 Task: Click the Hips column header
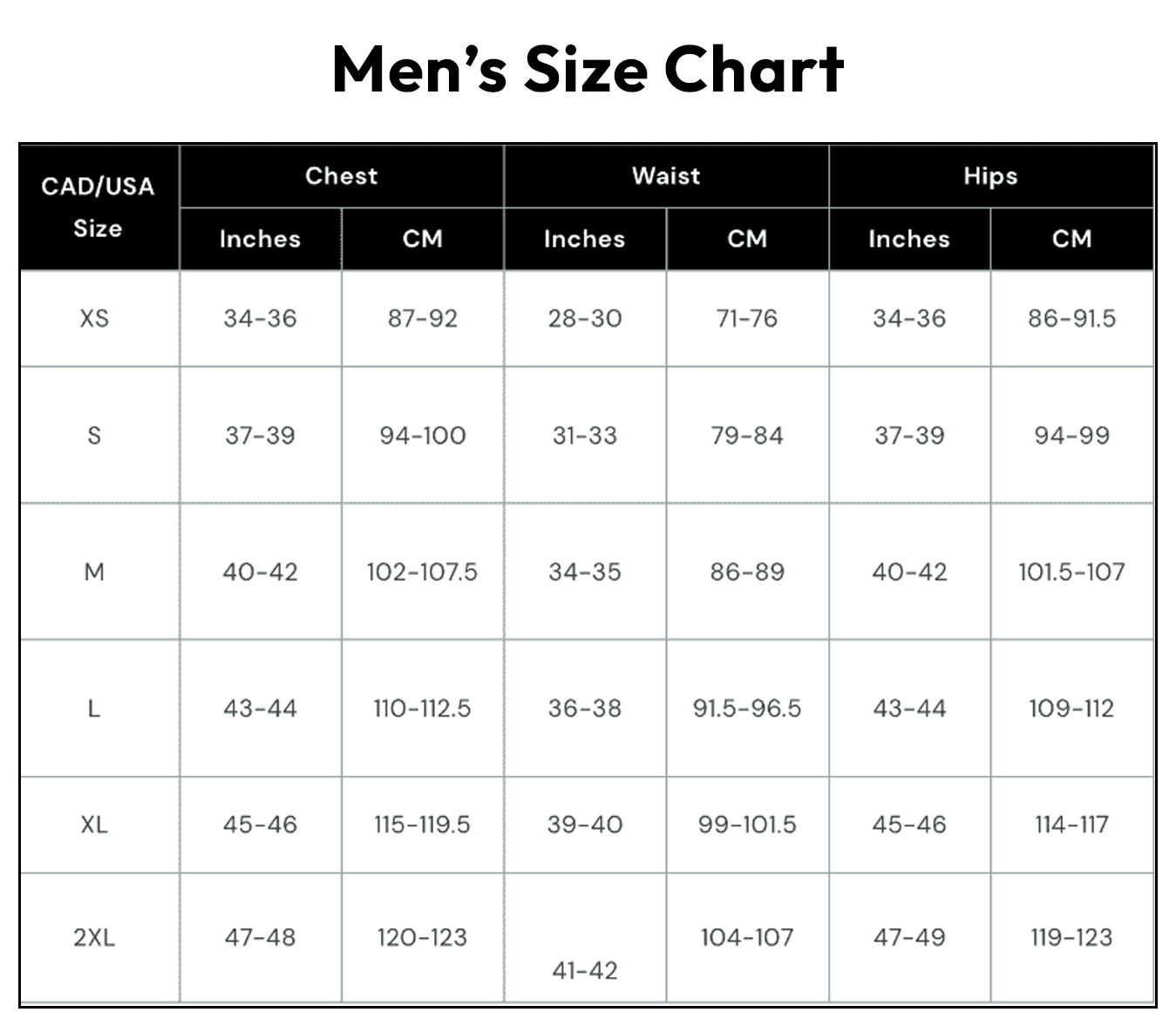point(990,176)
